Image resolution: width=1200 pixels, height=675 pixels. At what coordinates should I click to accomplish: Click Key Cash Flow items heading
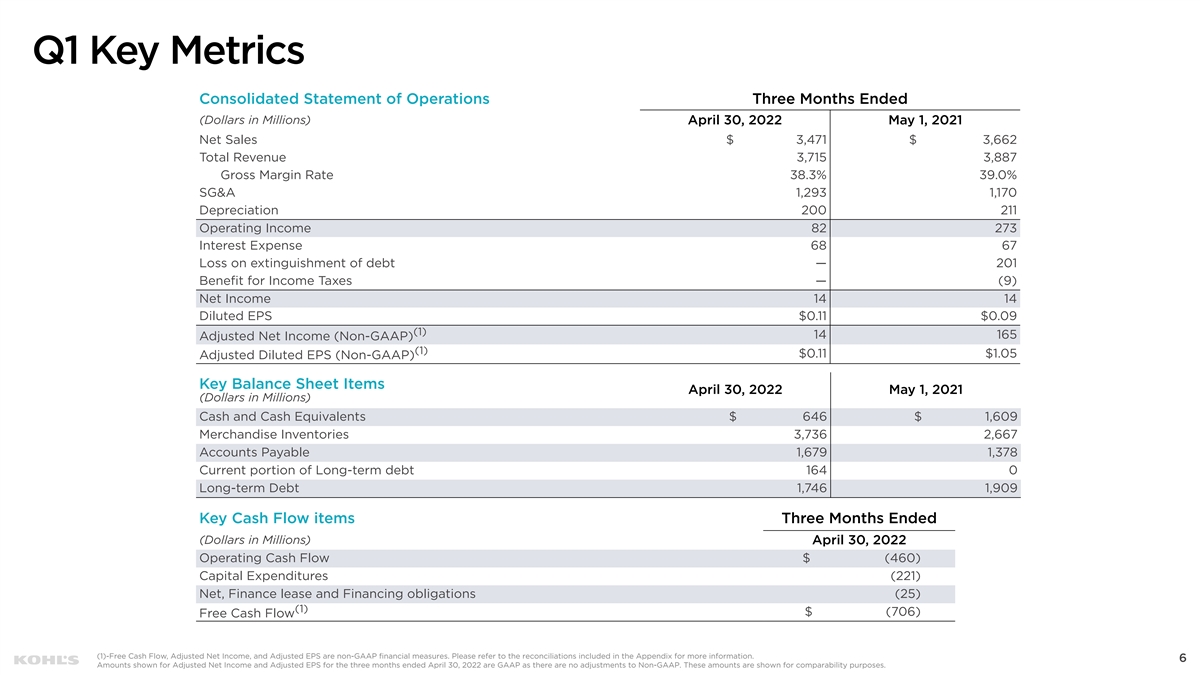tap(277, 518)
